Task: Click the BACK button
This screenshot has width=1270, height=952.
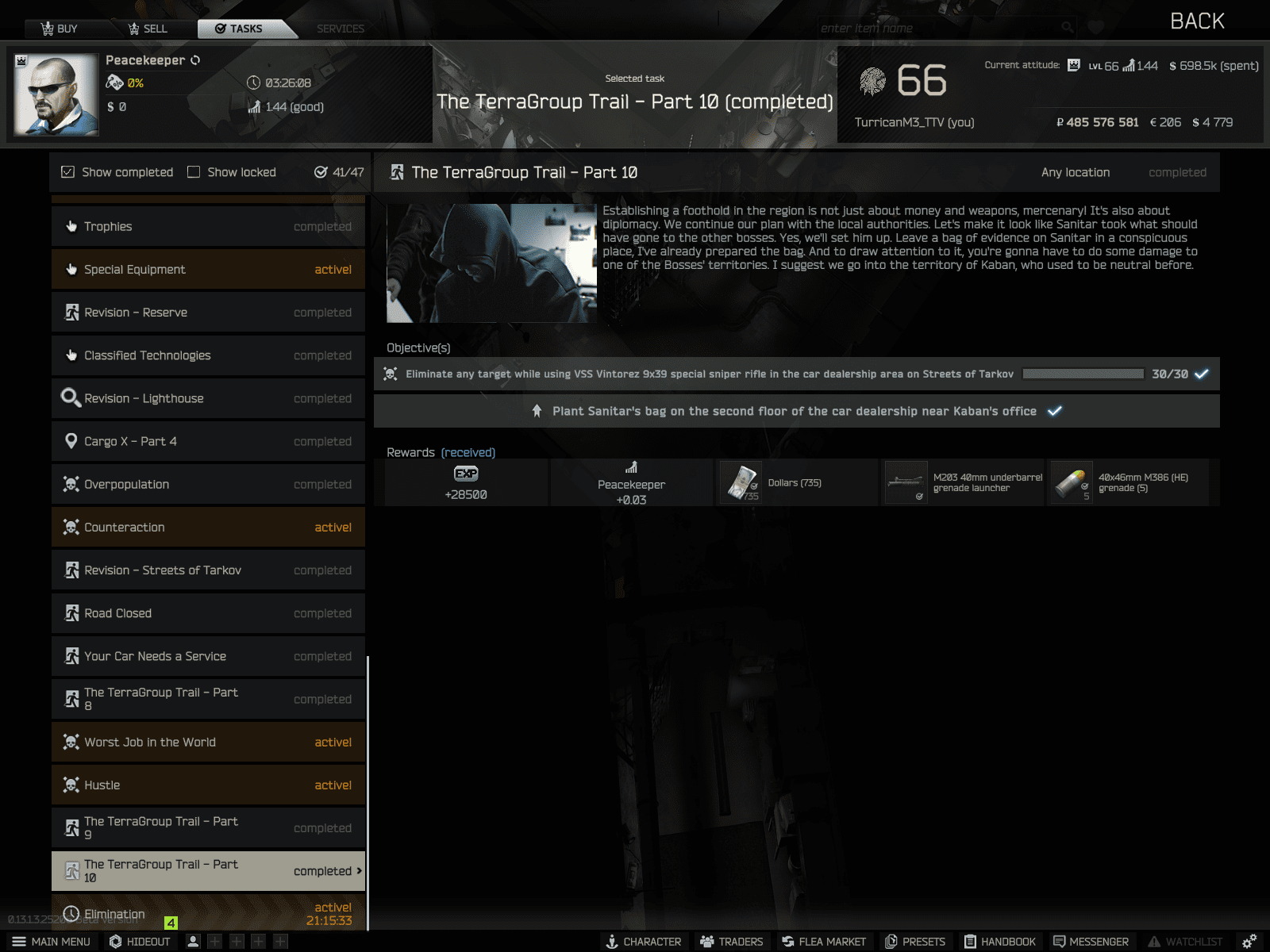Action: coord(1197,21)
